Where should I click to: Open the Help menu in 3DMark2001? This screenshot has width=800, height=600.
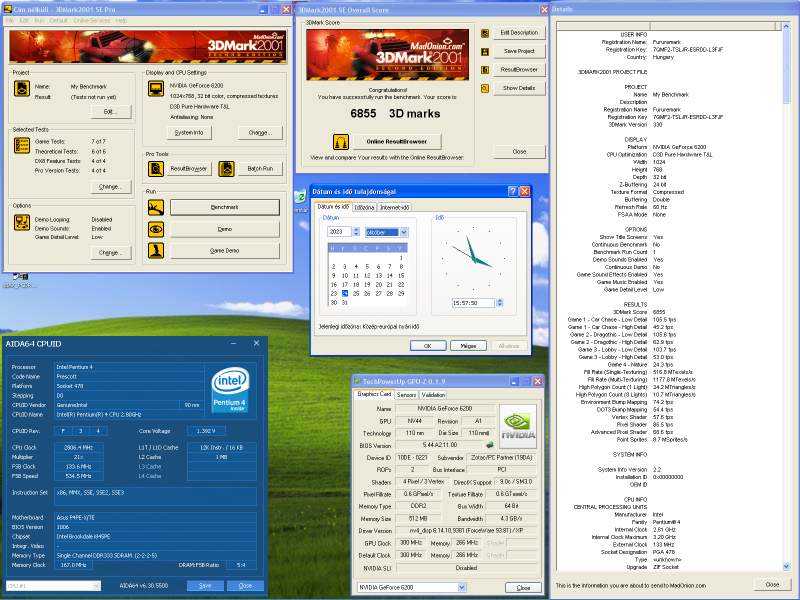pos(121,20)
